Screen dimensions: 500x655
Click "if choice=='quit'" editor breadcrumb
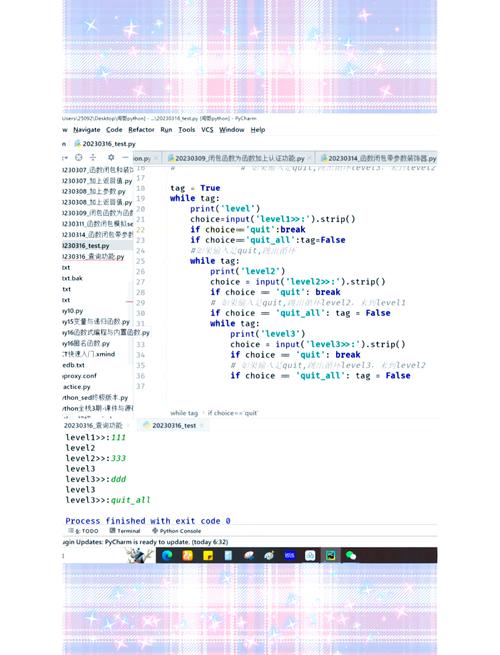pos(233,413)
